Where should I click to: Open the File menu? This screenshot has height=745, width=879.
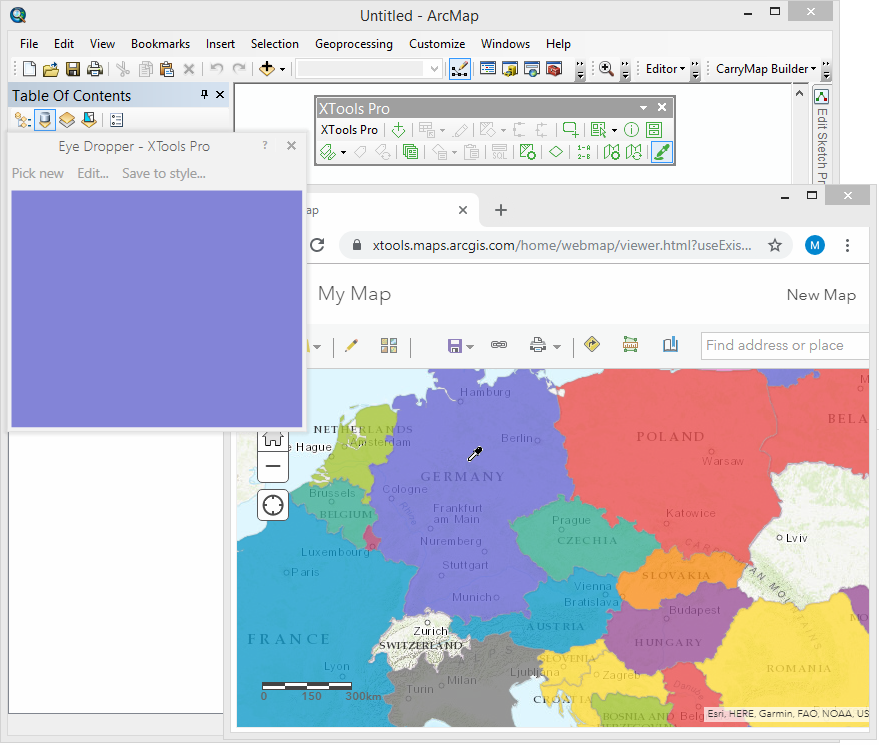tap(29, 44)
